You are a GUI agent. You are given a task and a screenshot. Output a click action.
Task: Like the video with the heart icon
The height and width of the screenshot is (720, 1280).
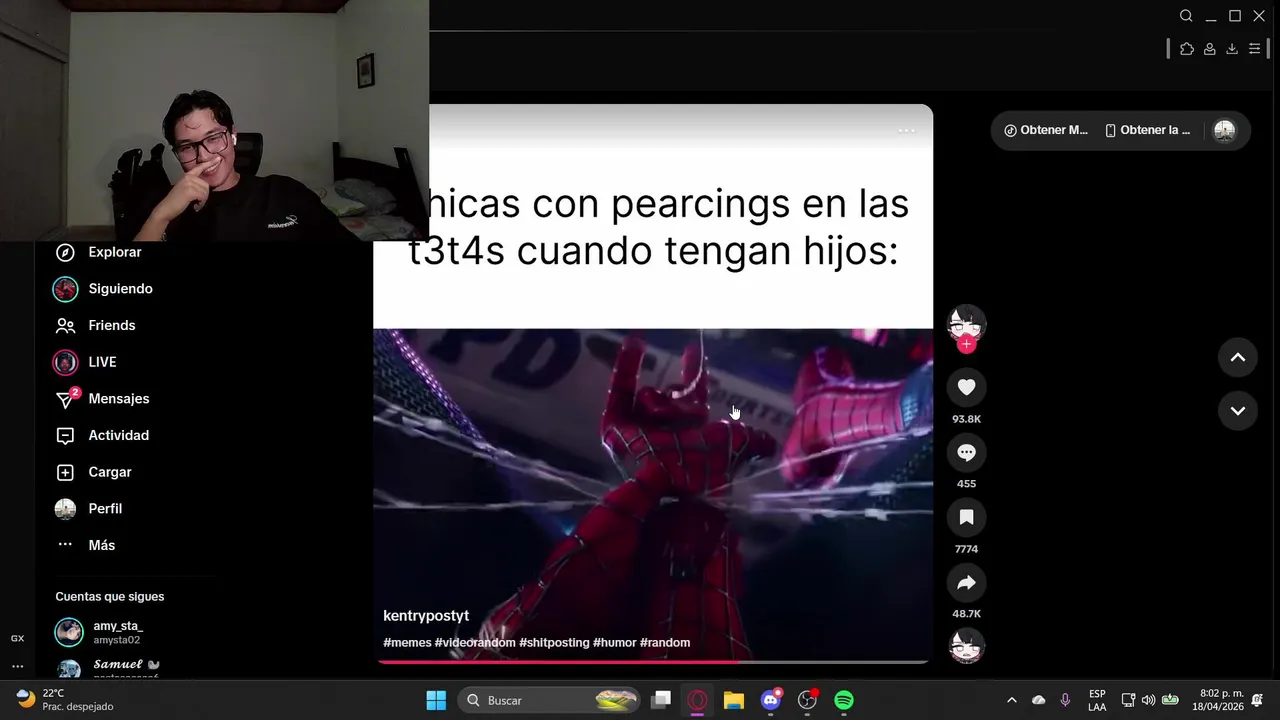[x=966, y=387]
